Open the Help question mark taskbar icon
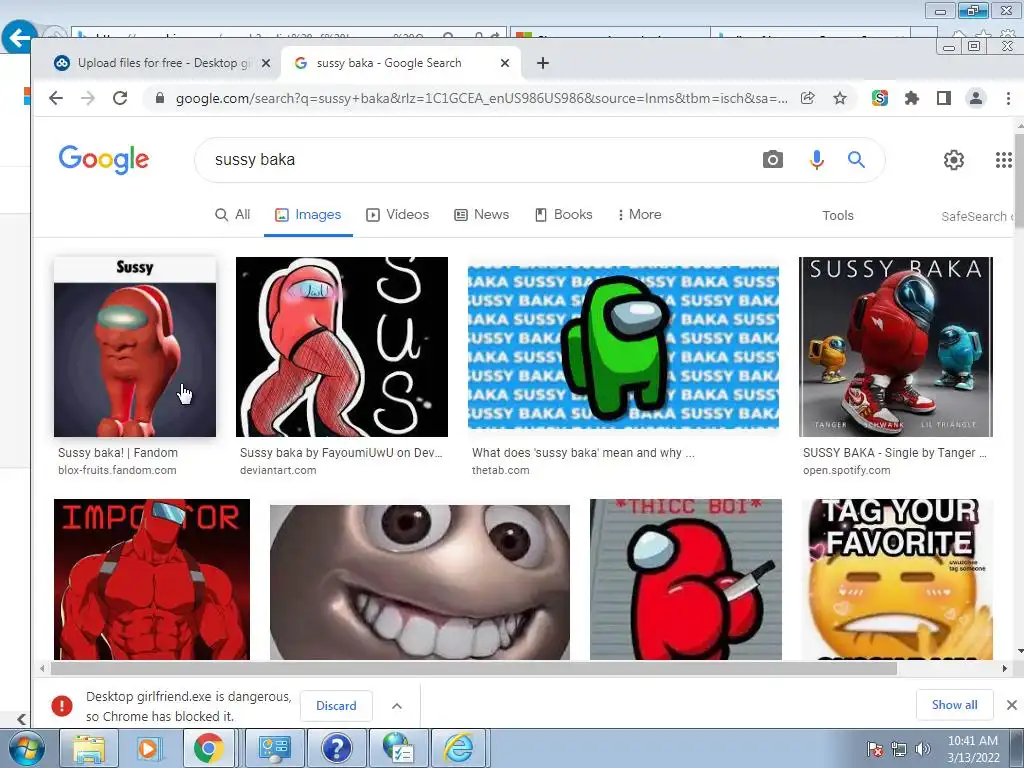Screen dimensions: 1024x768 tap(336, 748)
